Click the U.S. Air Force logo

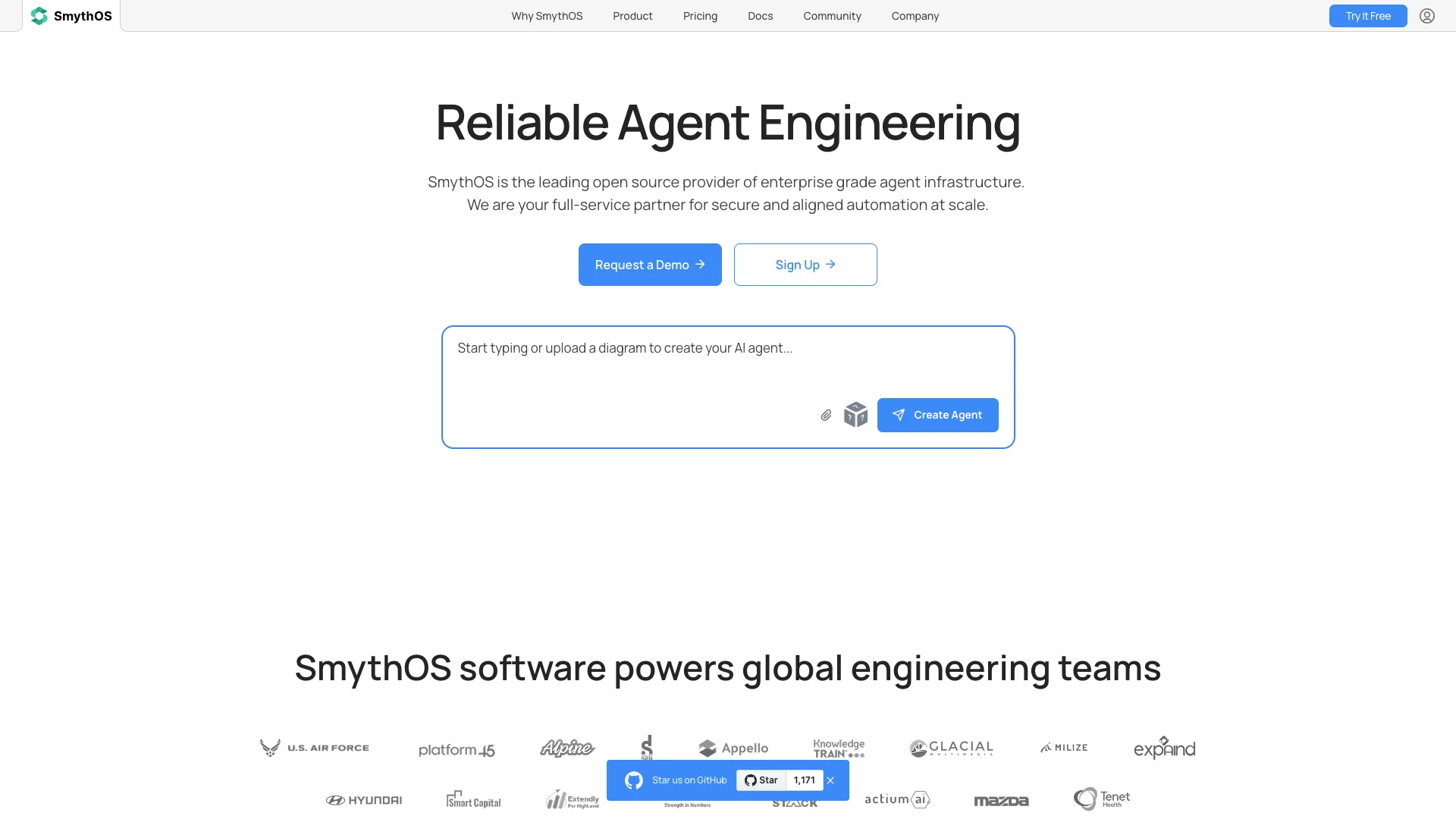314,748
